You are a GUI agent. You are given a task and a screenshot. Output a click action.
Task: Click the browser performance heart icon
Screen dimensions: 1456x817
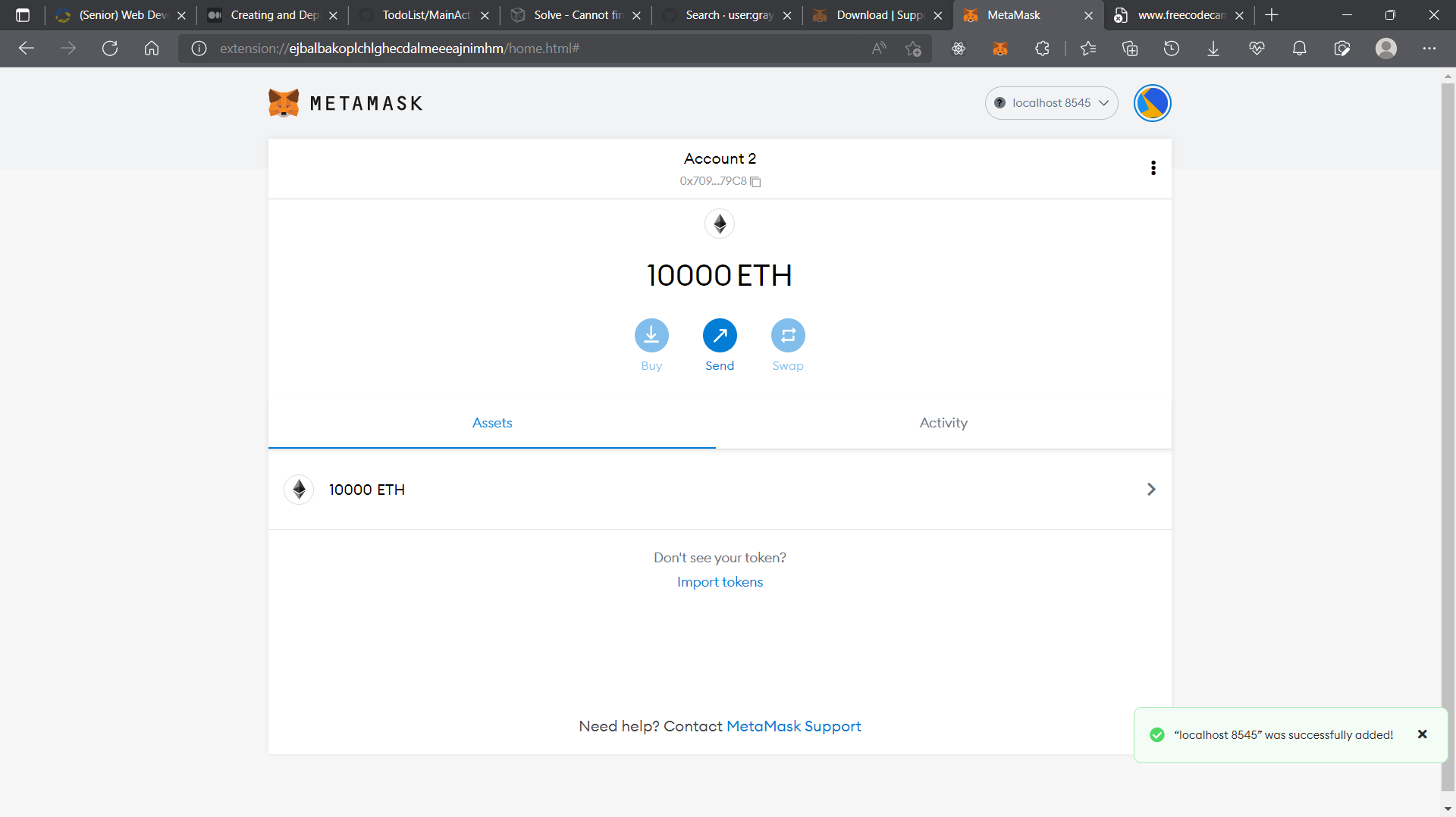click(x=1257, y=49)
